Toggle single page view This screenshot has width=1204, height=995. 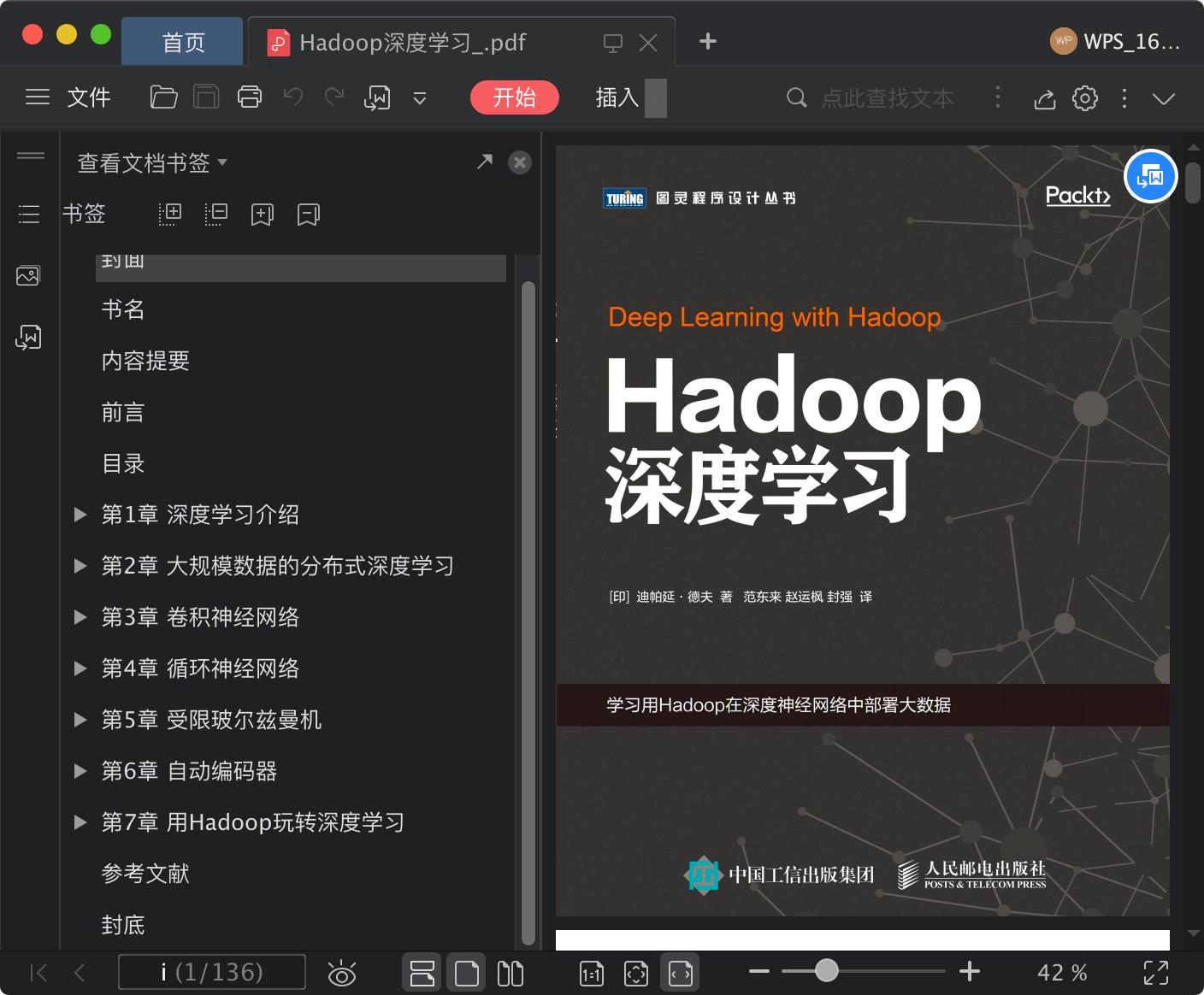coord(467,973)
